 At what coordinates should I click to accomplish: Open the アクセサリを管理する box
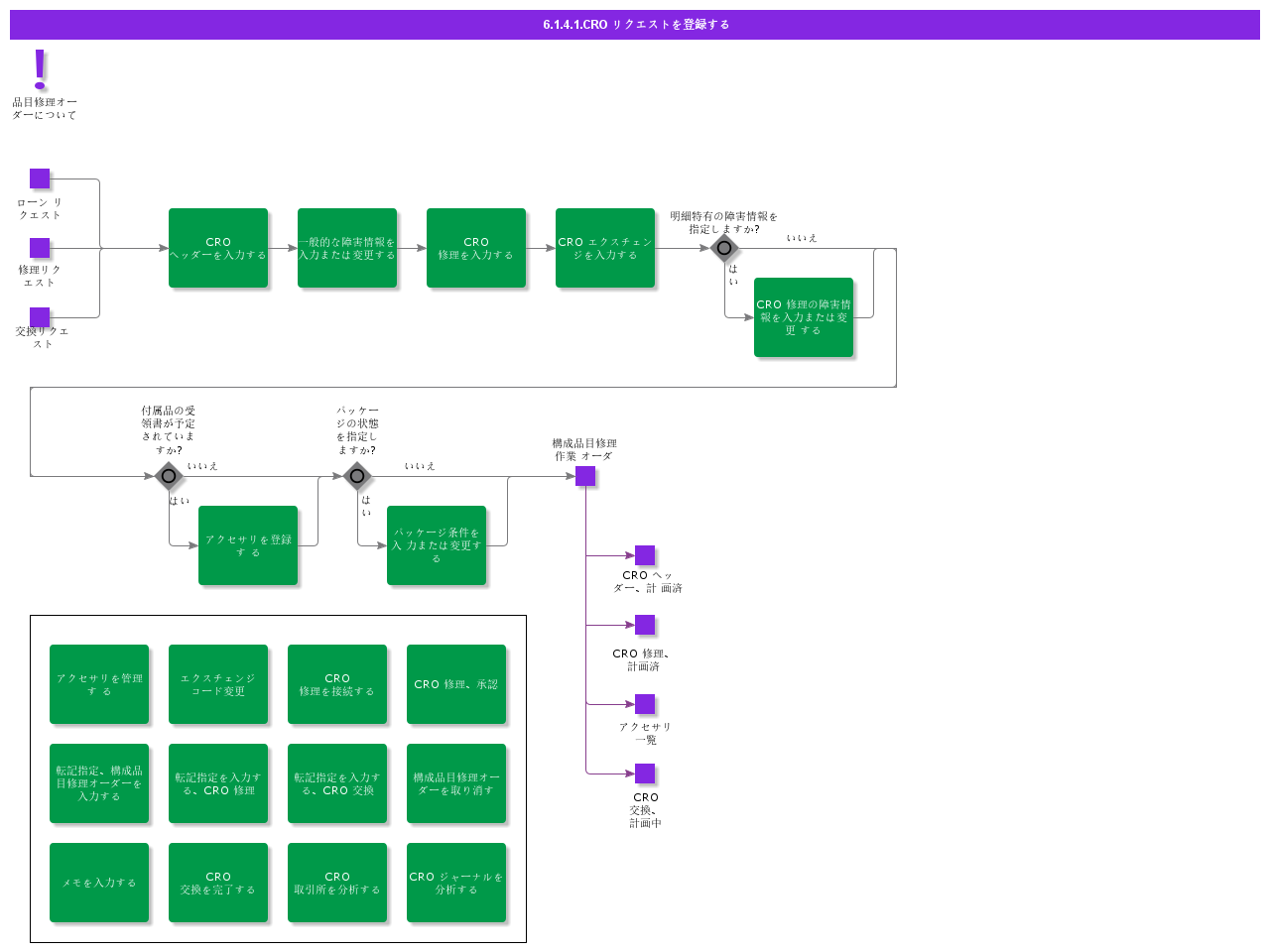point(99,684)
